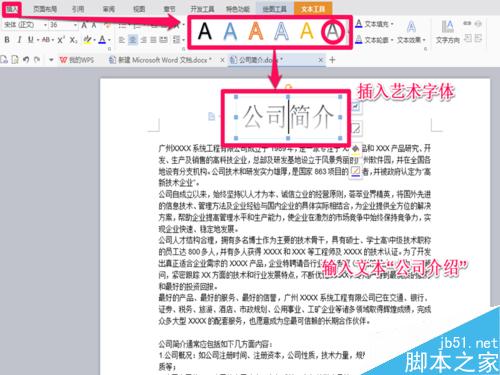Apply superscript formatting

tap(61, 40)
